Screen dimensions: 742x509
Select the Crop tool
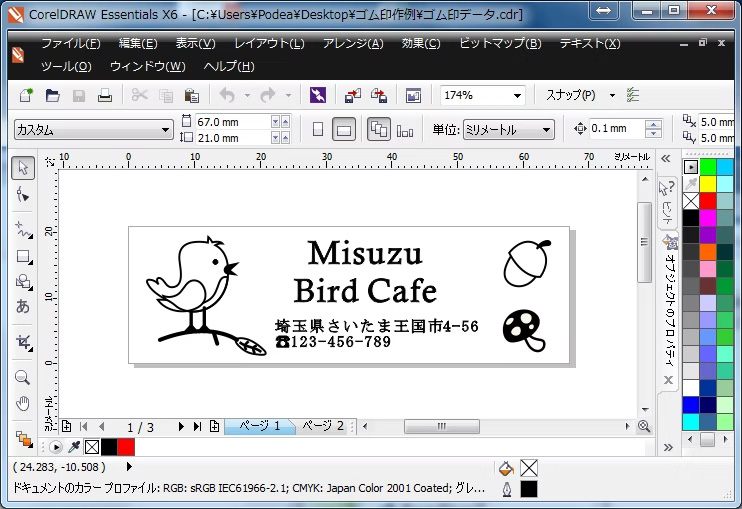tap(23, 342)
